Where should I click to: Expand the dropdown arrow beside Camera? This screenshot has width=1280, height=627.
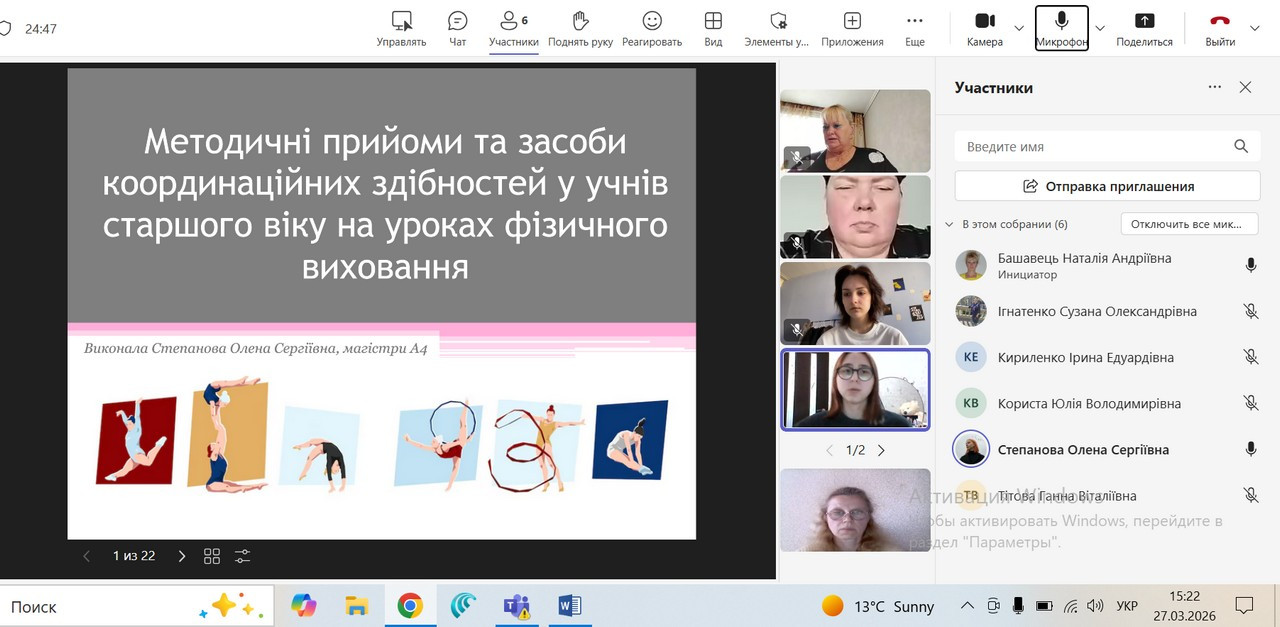point(1019,28)
